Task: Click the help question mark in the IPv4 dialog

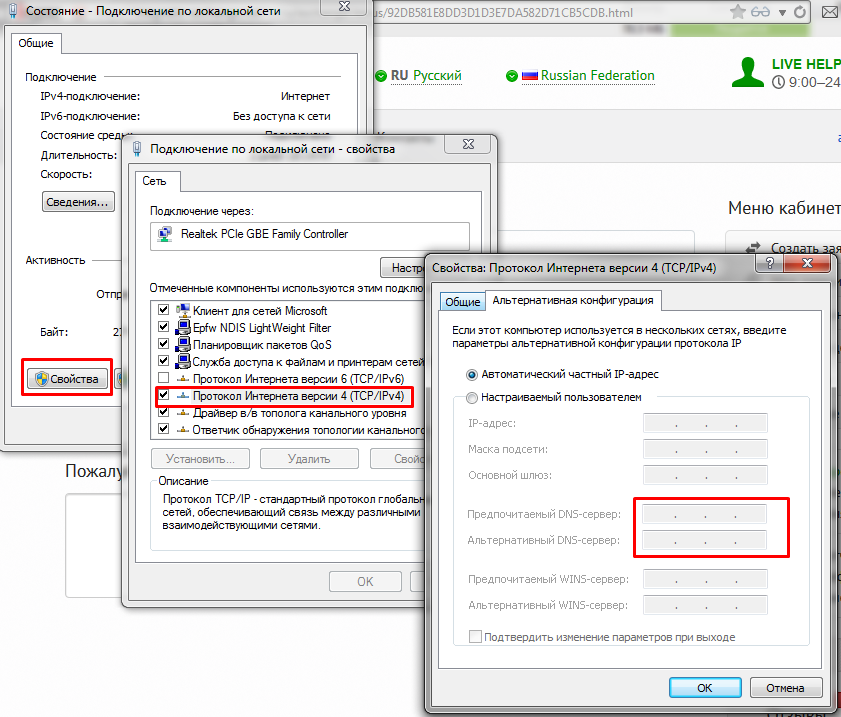Action: pos(770,267)
